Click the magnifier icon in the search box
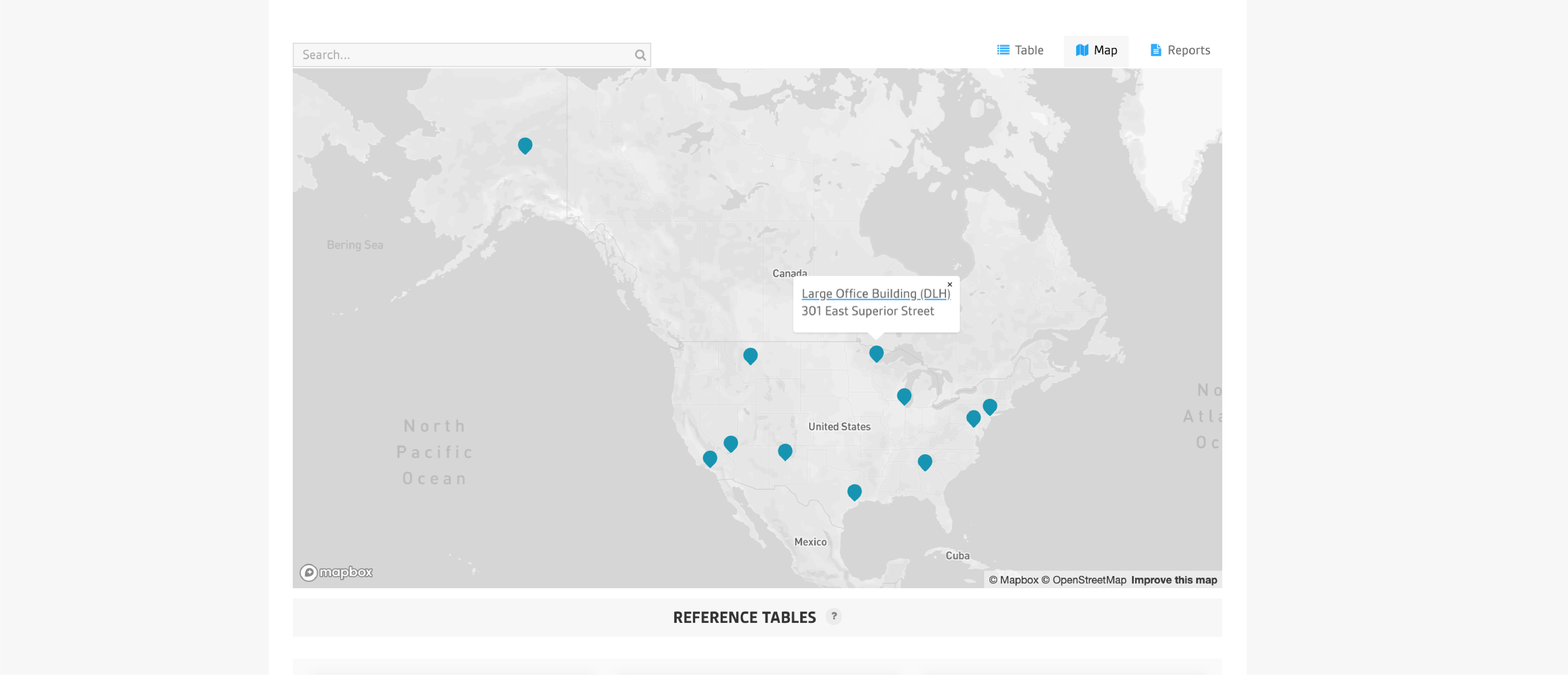 tap(640, 55)
